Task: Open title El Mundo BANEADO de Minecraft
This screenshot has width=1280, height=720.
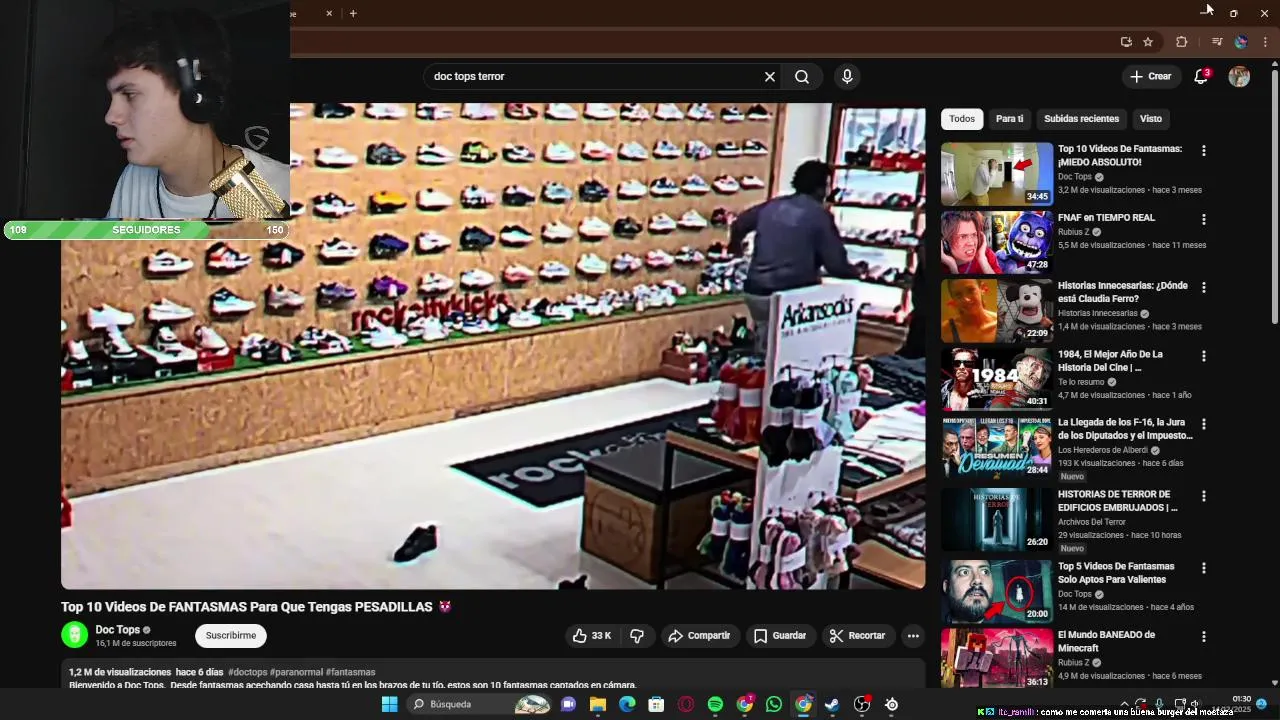Action: pos(1106,641)
